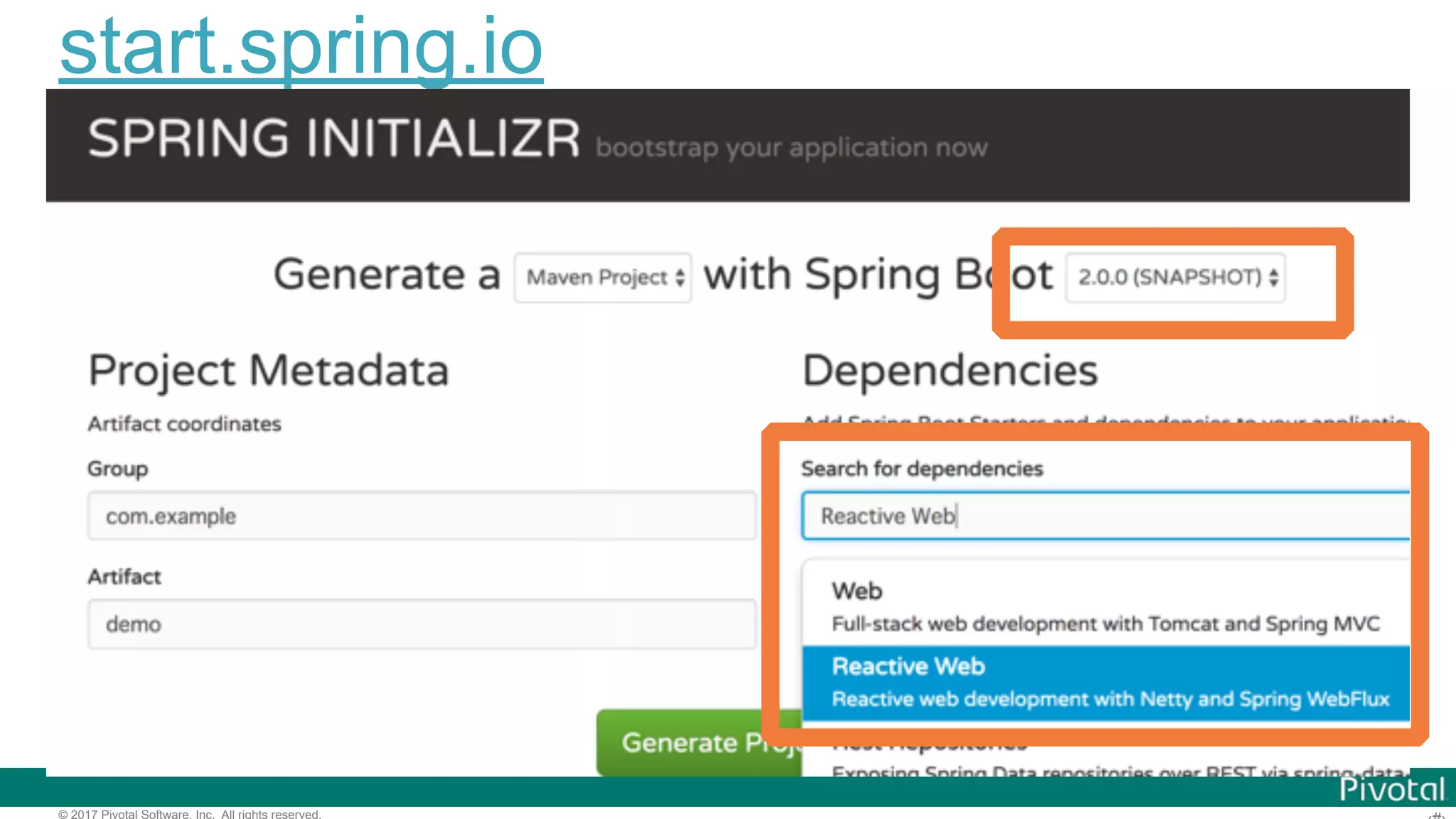The image size is (1456, 819).
Task: Click the 'bootstrap your application now' tagline
Action: click(791, 147)
